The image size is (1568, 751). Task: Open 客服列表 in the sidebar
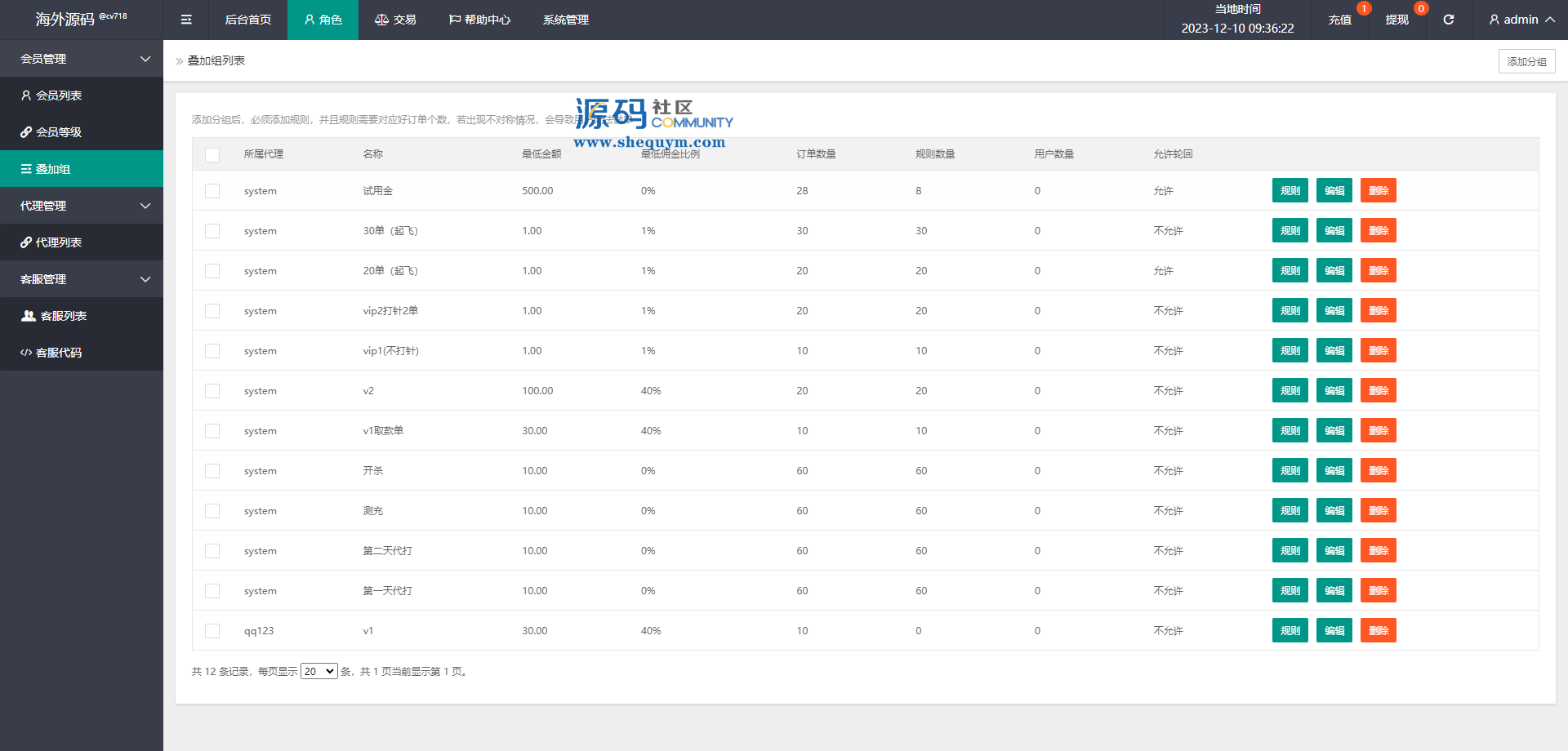(x=82, y=316)
